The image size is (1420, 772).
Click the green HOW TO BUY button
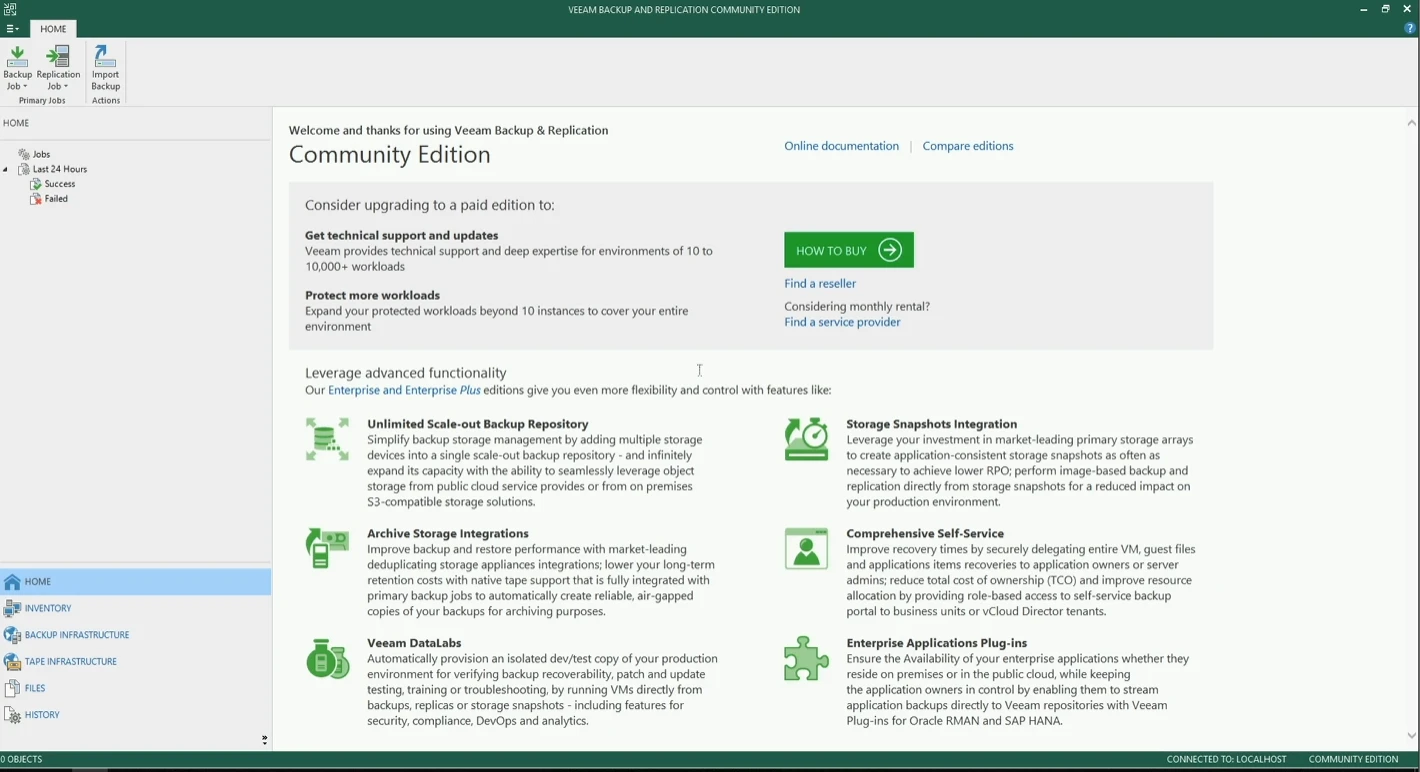(849, 250)
